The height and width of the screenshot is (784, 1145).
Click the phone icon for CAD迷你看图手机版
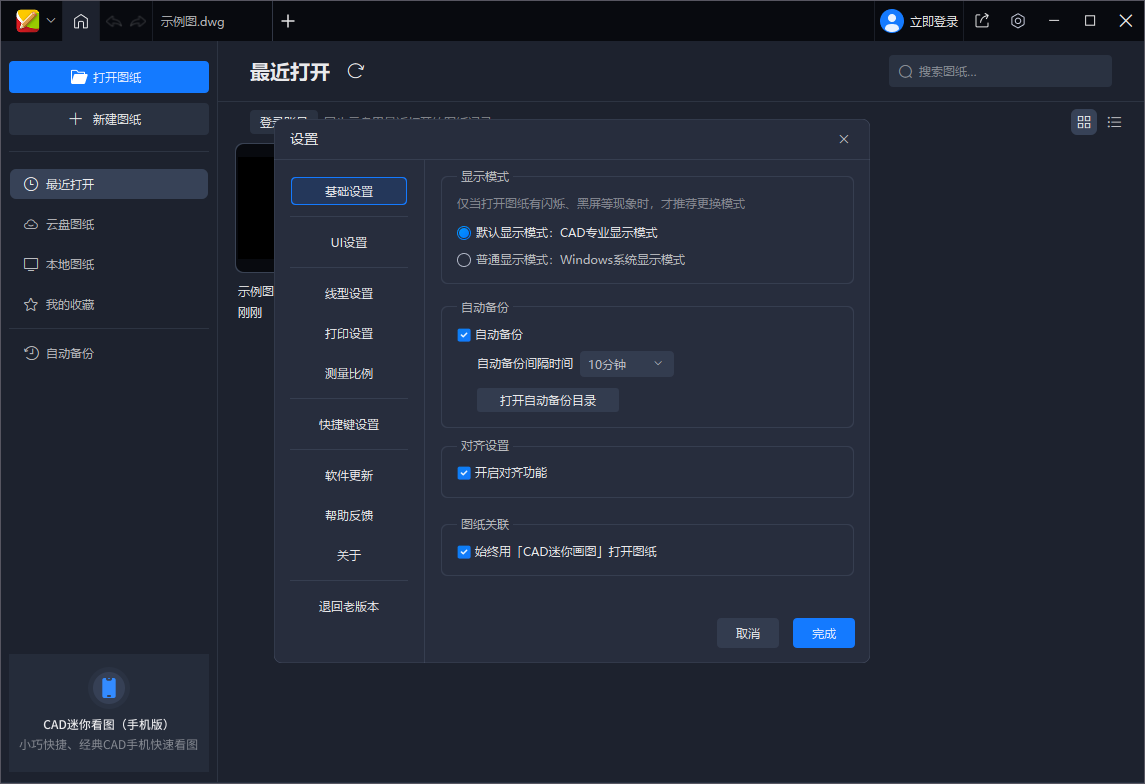point(109,687)
